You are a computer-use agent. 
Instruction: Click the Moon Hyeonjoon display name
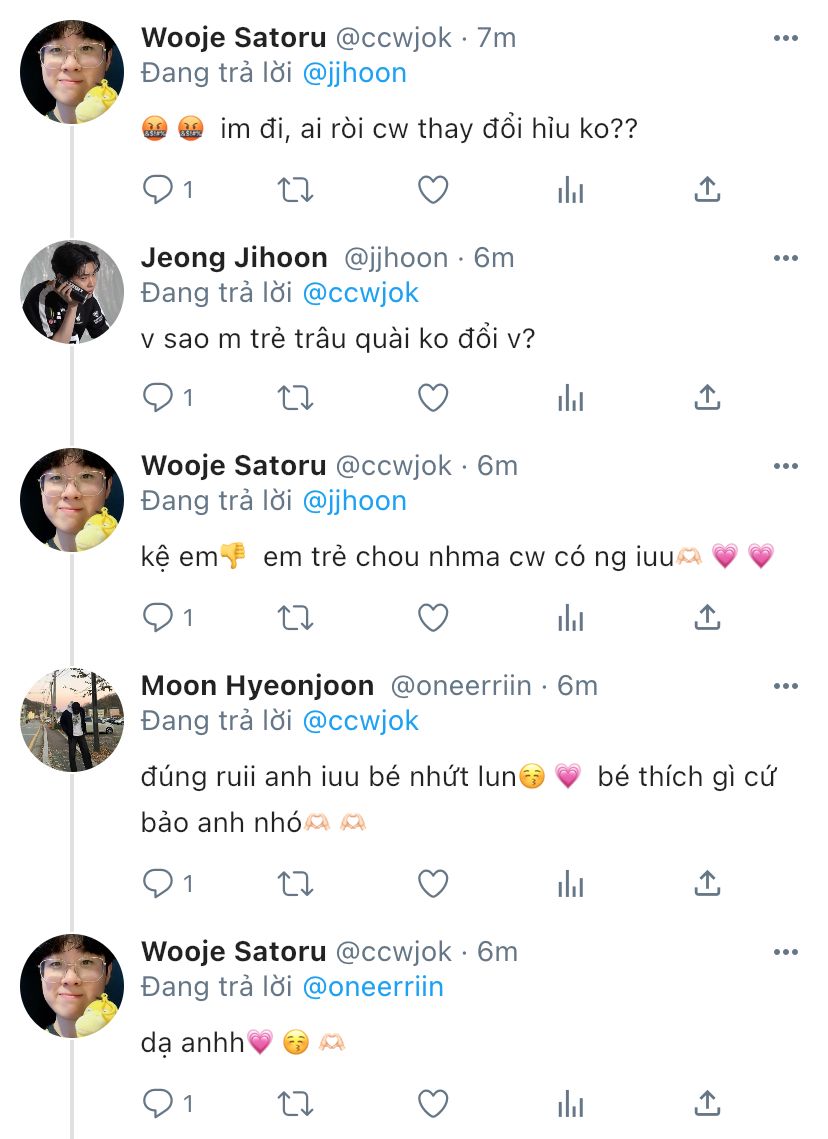[x=257, y=686]
